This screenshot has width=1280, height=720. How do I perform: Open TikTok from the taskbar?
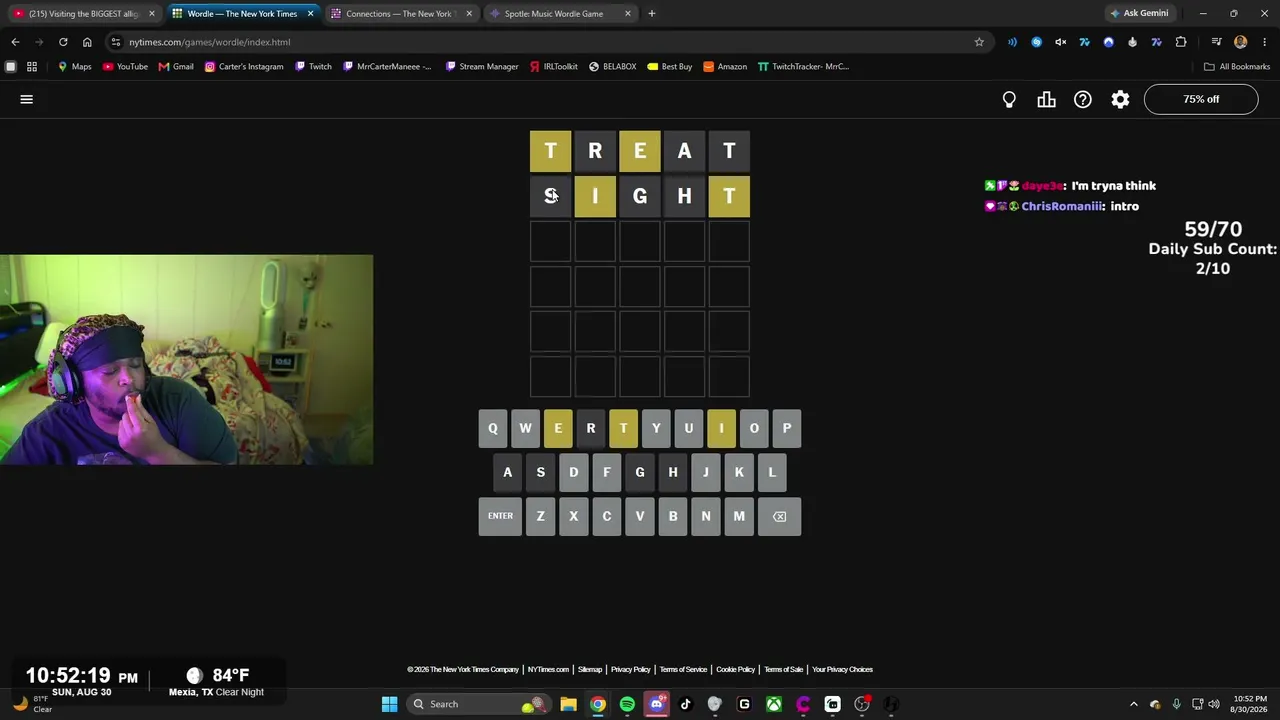pyautogui.click(x=685, y=704)
